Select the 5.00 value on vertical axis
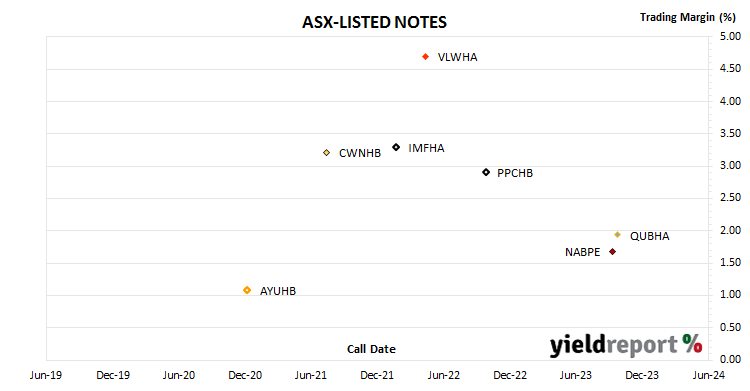Viewport: 750px width, 391px height. (x=730, y=36)
